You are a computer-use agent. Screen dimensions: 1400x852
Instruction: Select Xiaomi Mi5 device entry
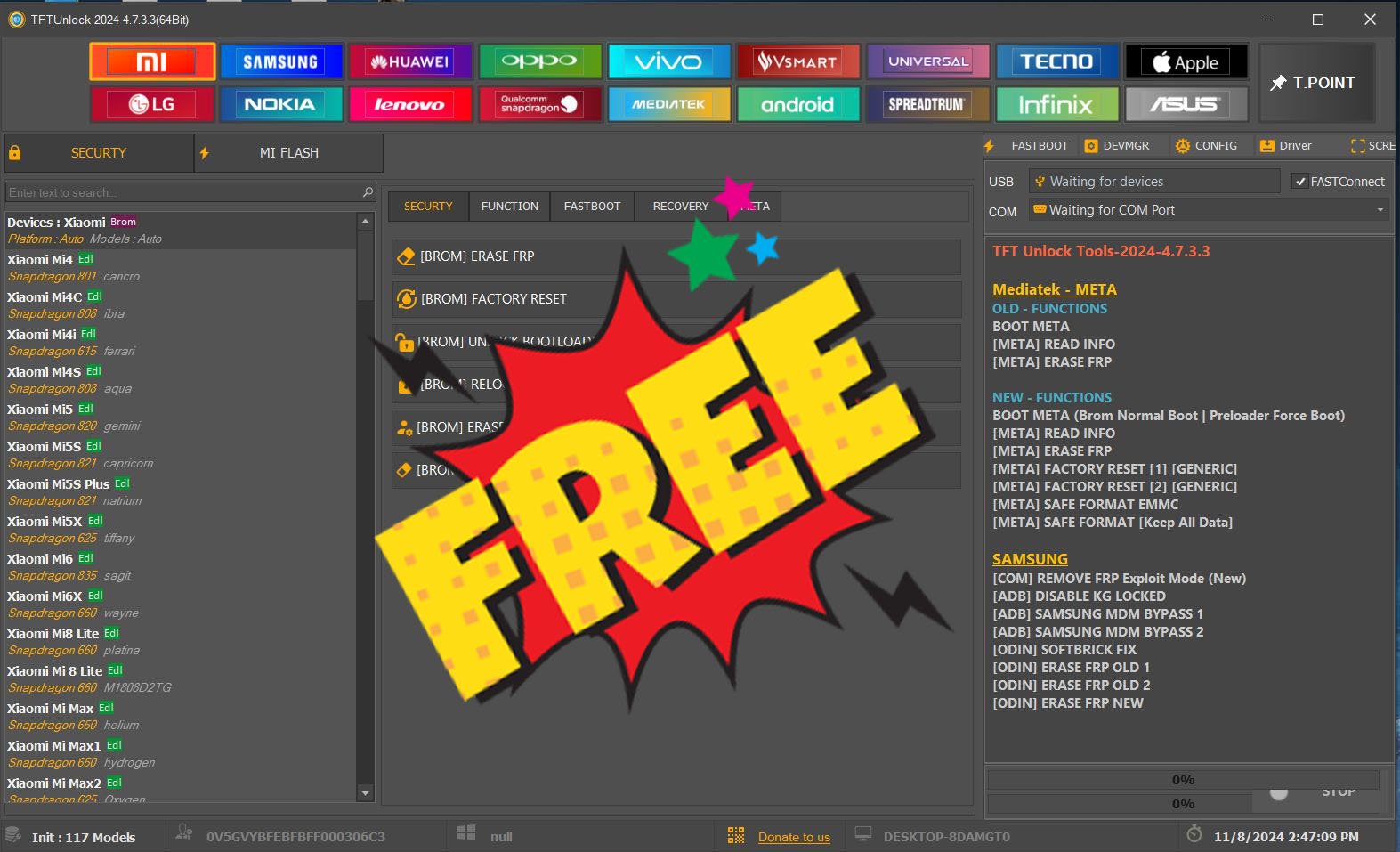pyautogui.click(x=180, y=417)
